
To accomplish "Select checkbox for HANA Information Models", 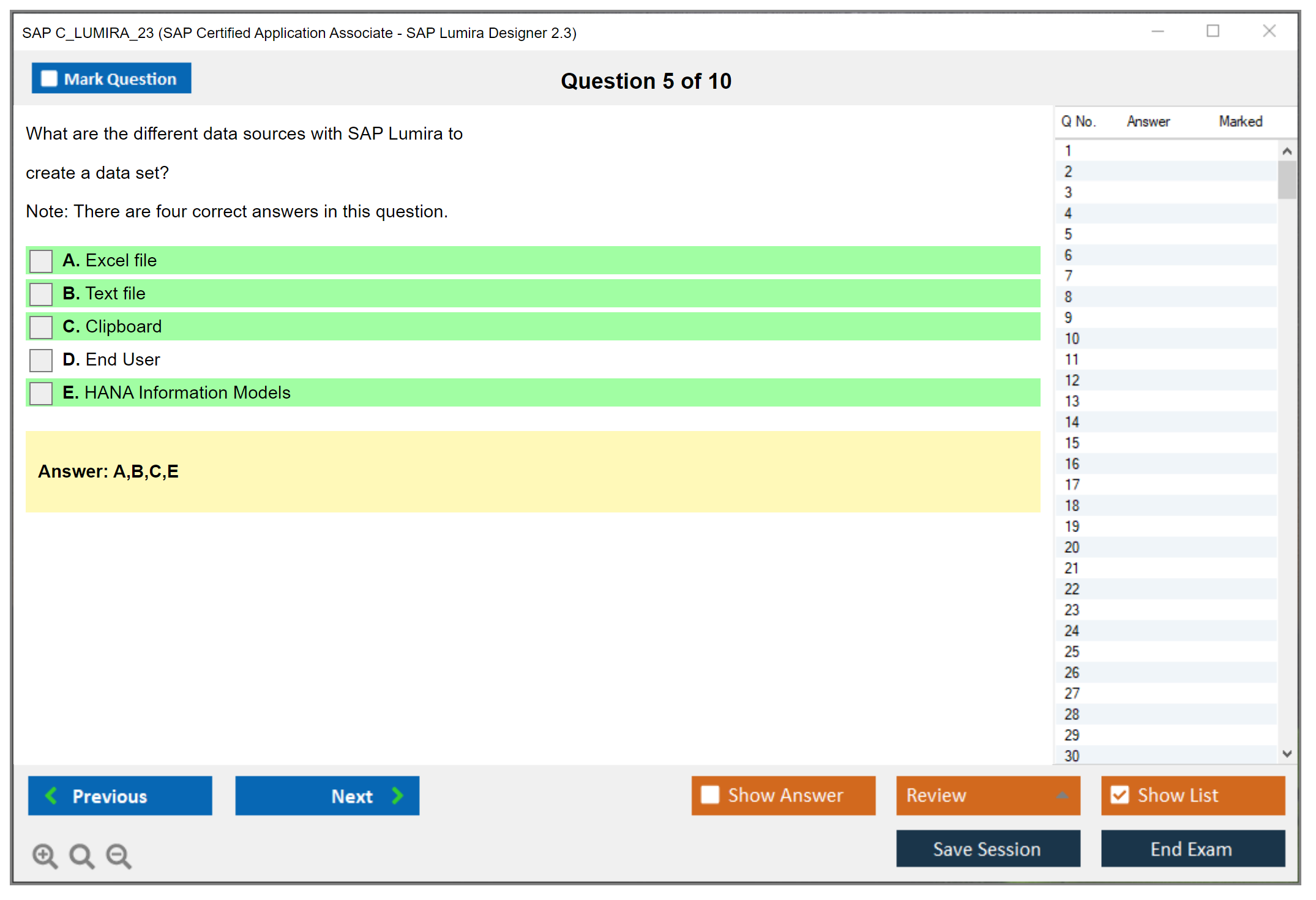I will (41, 393).
